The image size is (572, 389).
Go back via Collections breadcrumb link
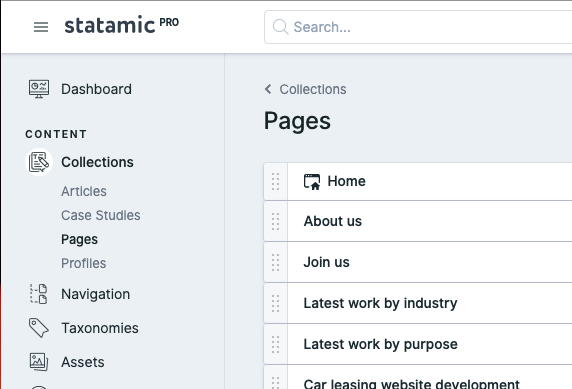313,89
